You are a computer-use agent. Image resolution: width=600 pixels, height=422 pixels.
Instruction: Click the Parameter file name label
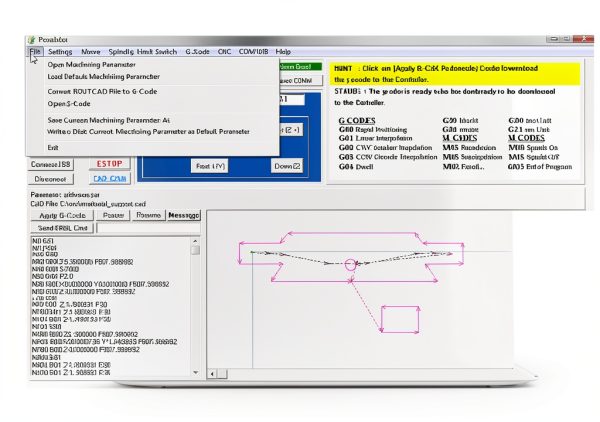pyautogui.click(x=65, y=195)
